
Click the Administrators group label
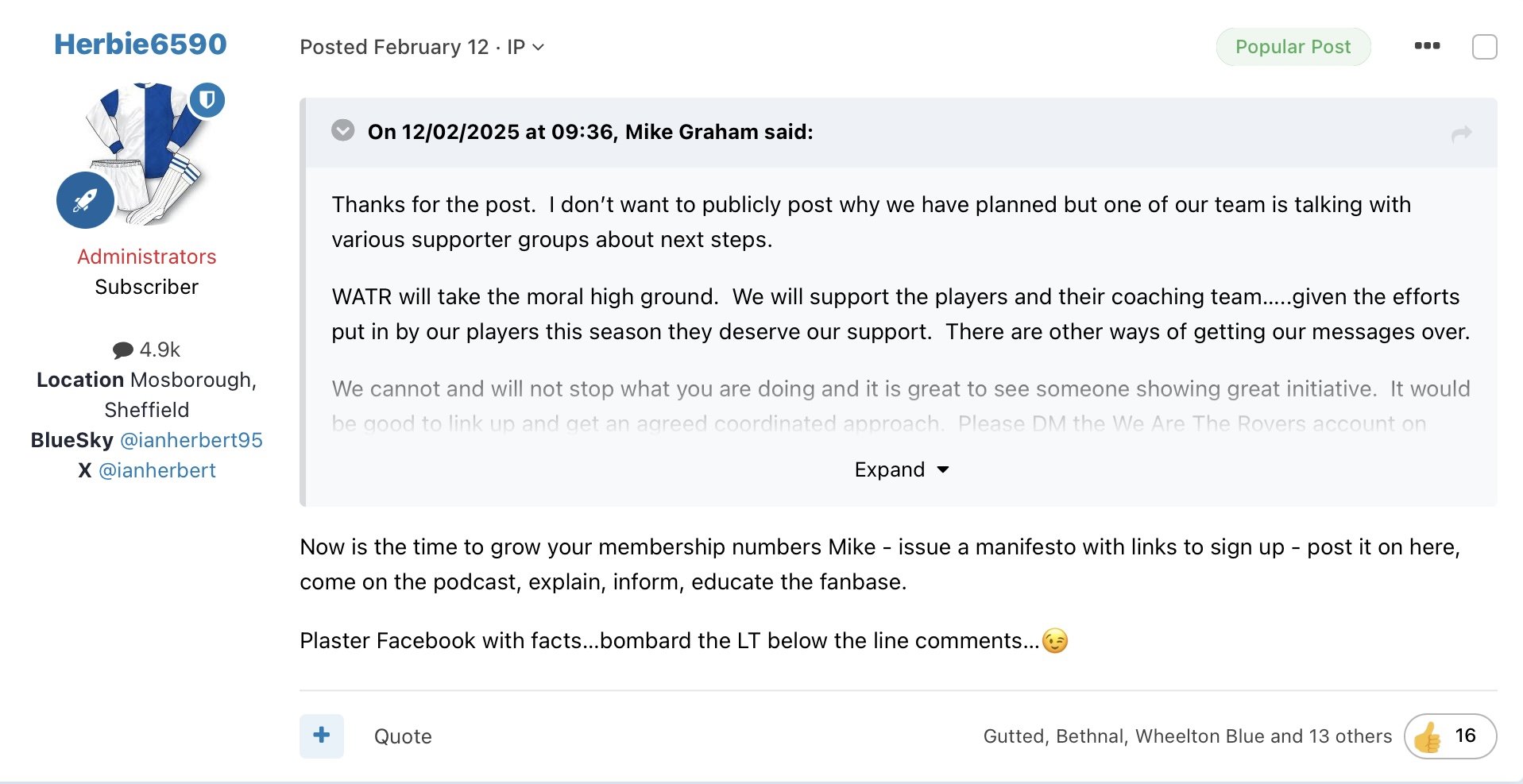[x=147, y=257]
